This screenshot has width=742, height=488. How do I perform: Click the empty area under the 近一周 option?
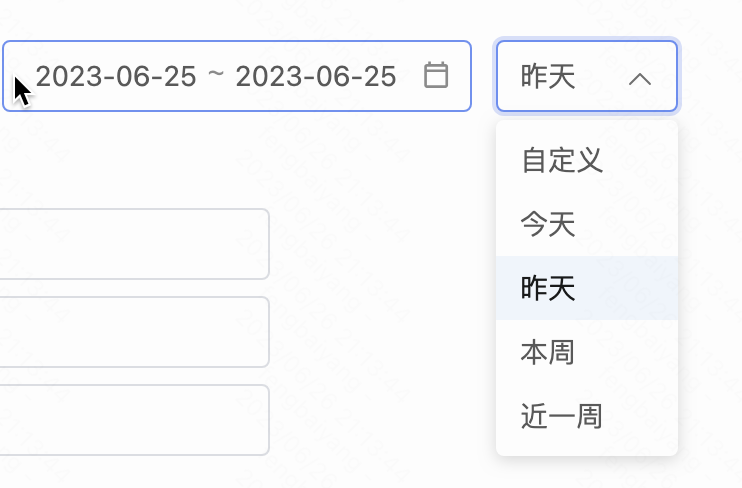click(587, 472)
